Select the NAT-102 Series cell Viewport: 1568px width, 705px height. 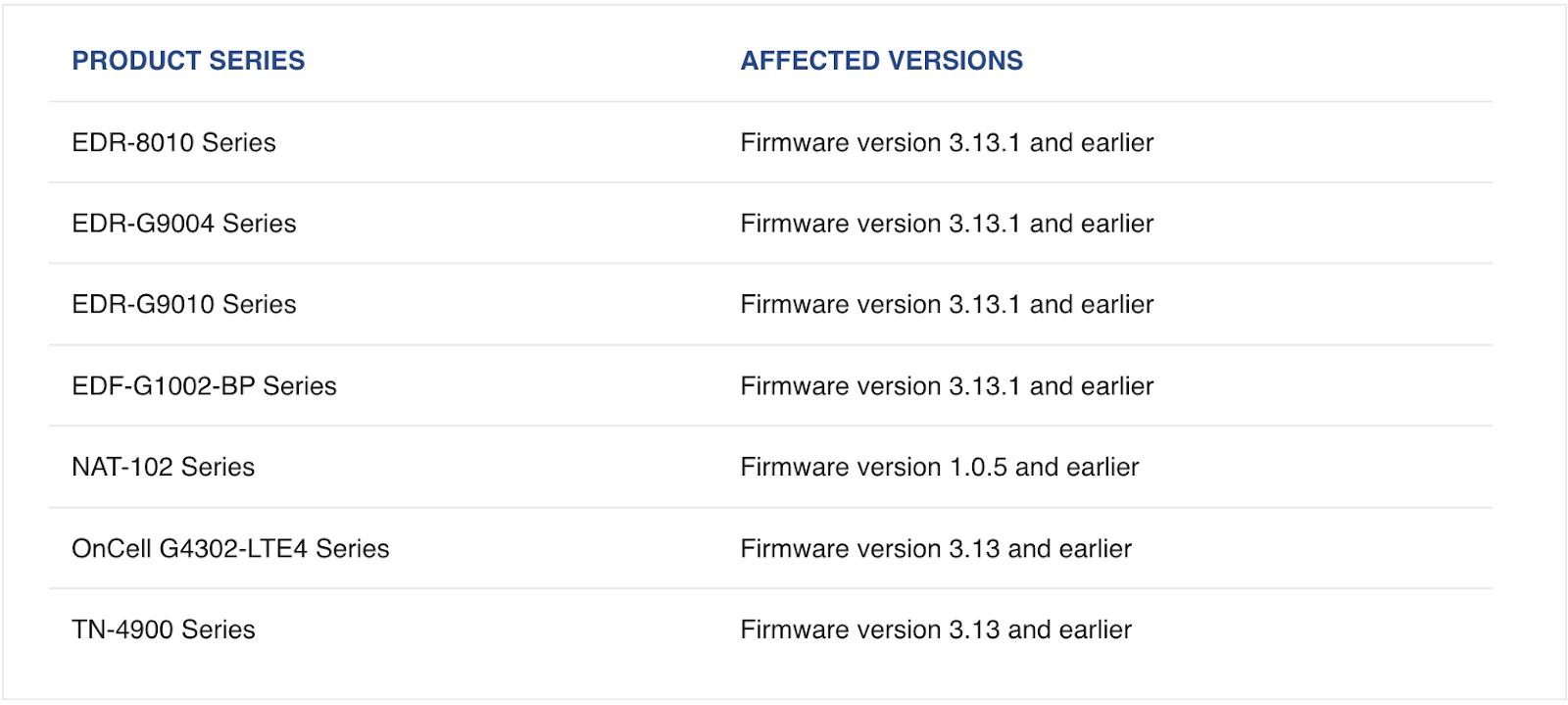[x=164, y=468]
